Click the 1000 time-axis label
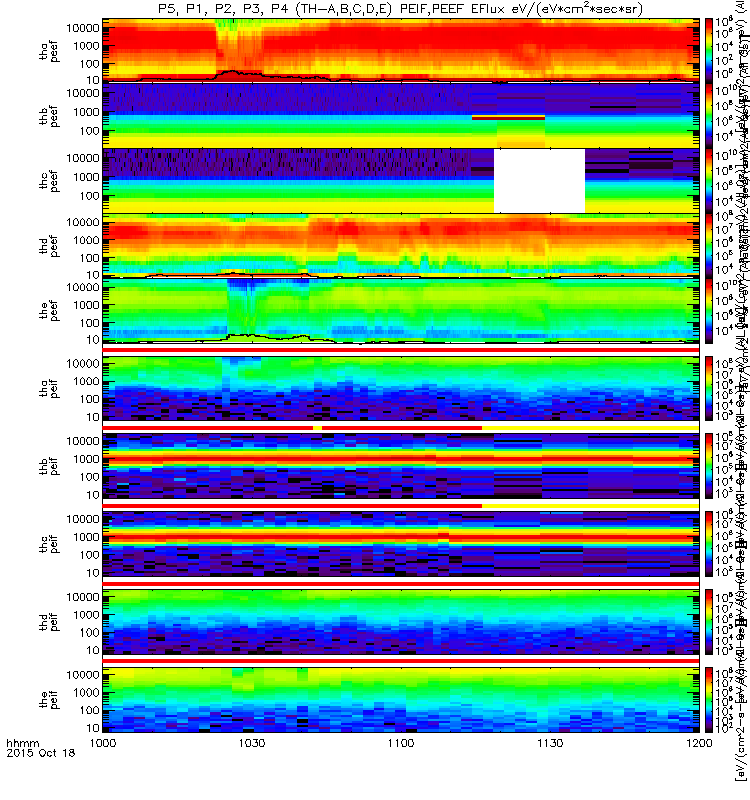The height and width of the screenshot is (800, 750). click(103, 743)
